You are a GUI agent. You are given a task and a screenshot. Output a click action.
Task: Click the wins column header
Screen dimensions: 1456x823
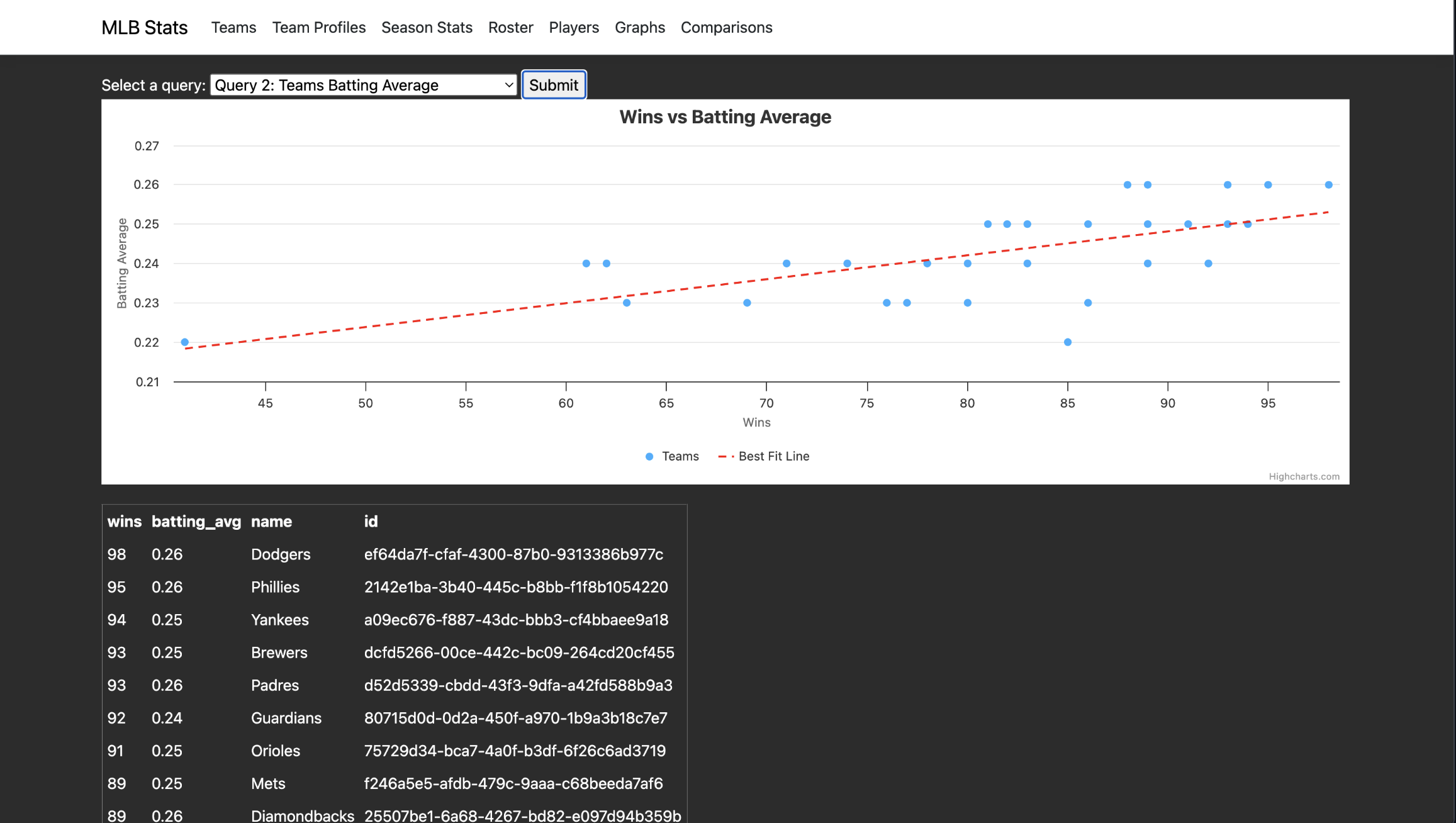[x=124, y=521]
